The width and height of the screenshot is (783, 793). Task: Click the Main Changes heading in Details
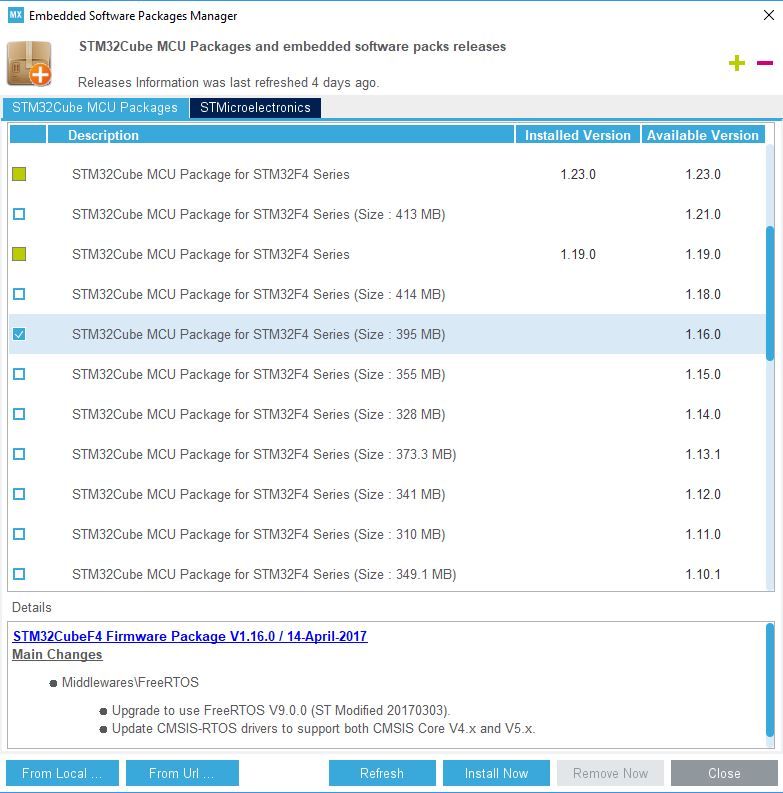[x=57, y=654]
